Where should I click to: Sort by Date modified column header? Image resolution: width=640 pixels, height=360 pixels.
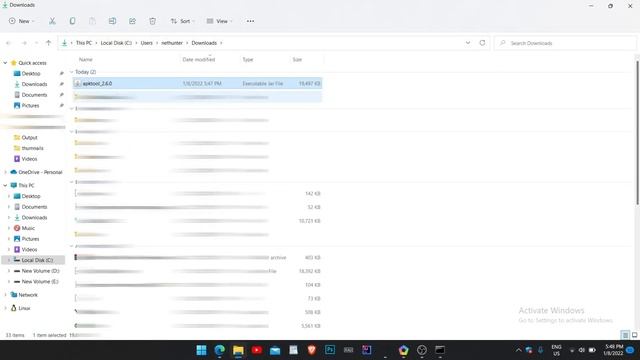coord(198,60)
